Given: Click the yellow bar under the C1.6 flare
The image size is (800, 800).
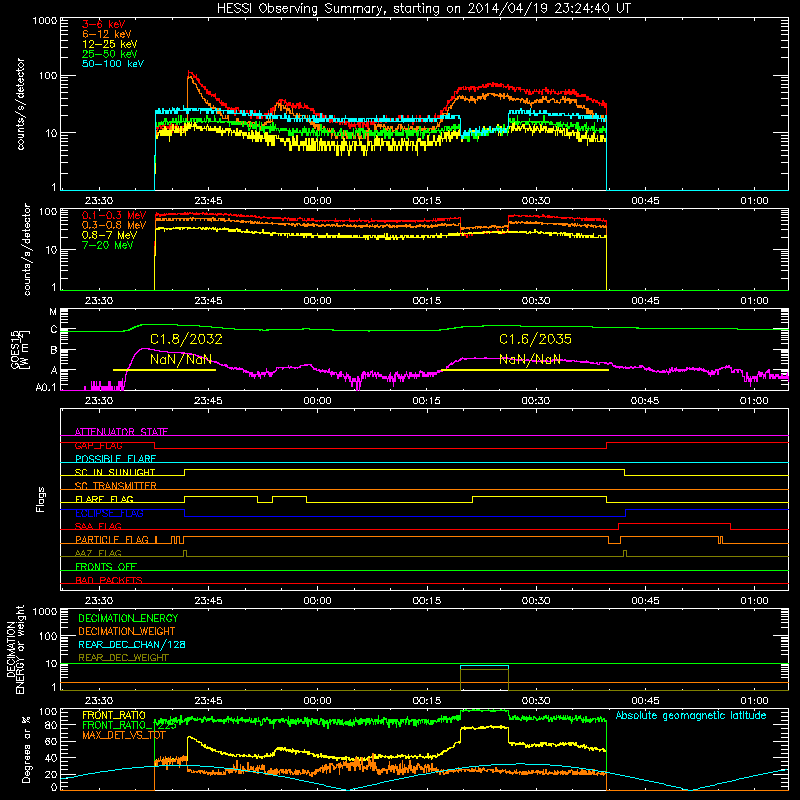Looking at the screenshot, I should (x=525, y=370).
